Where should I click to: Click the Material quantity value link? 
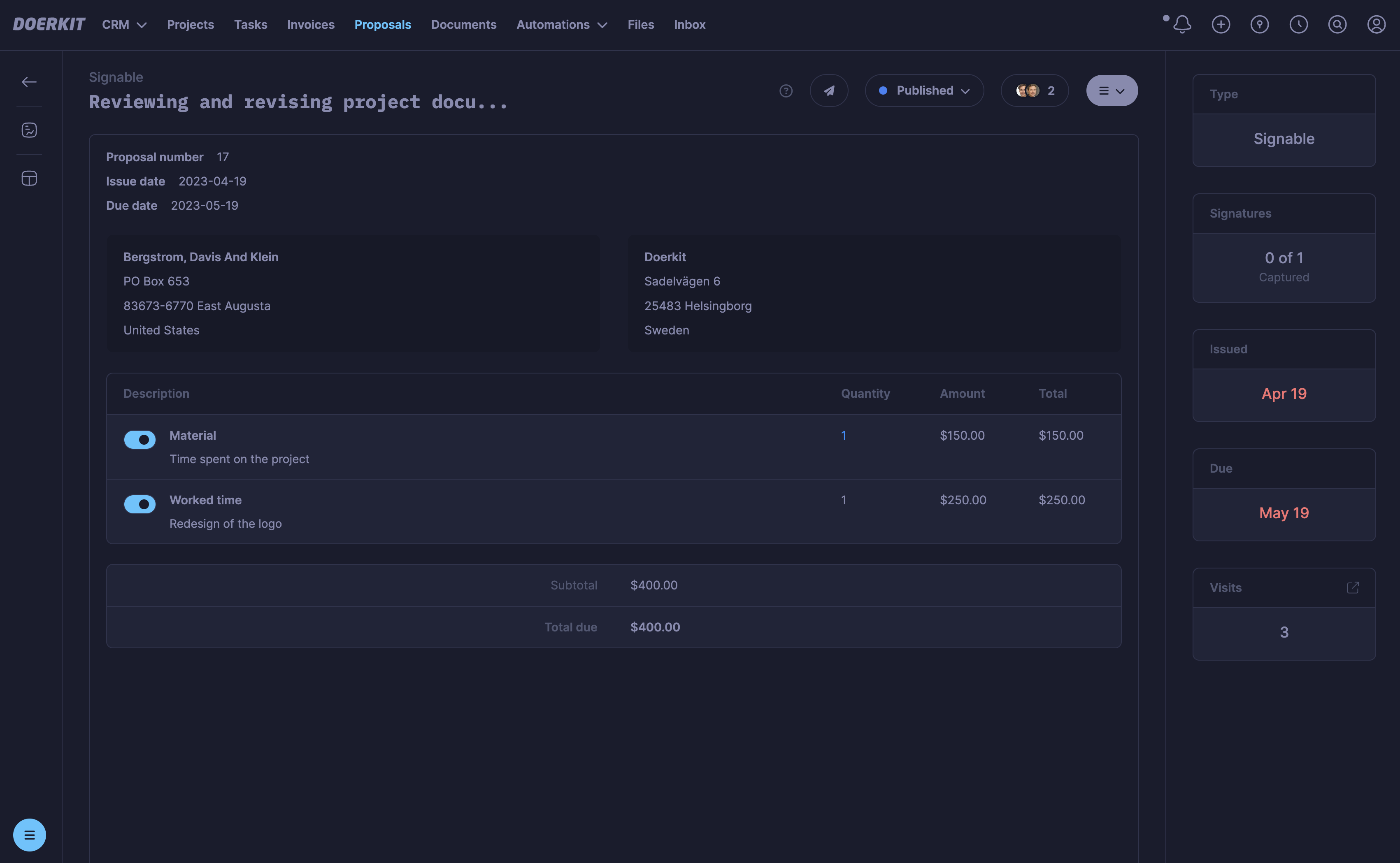click(843, 436)
